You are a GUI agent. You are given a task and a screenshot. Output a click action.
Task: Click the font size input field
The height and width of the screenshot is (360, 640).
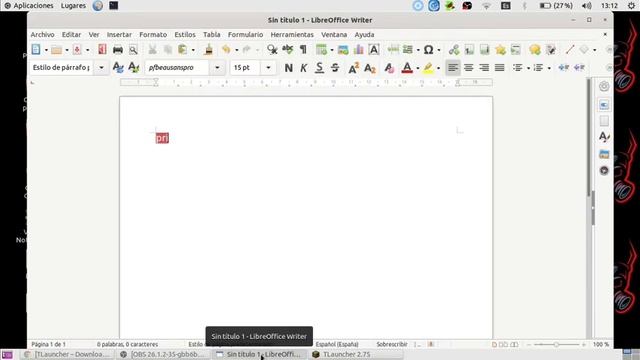point(246,68)
